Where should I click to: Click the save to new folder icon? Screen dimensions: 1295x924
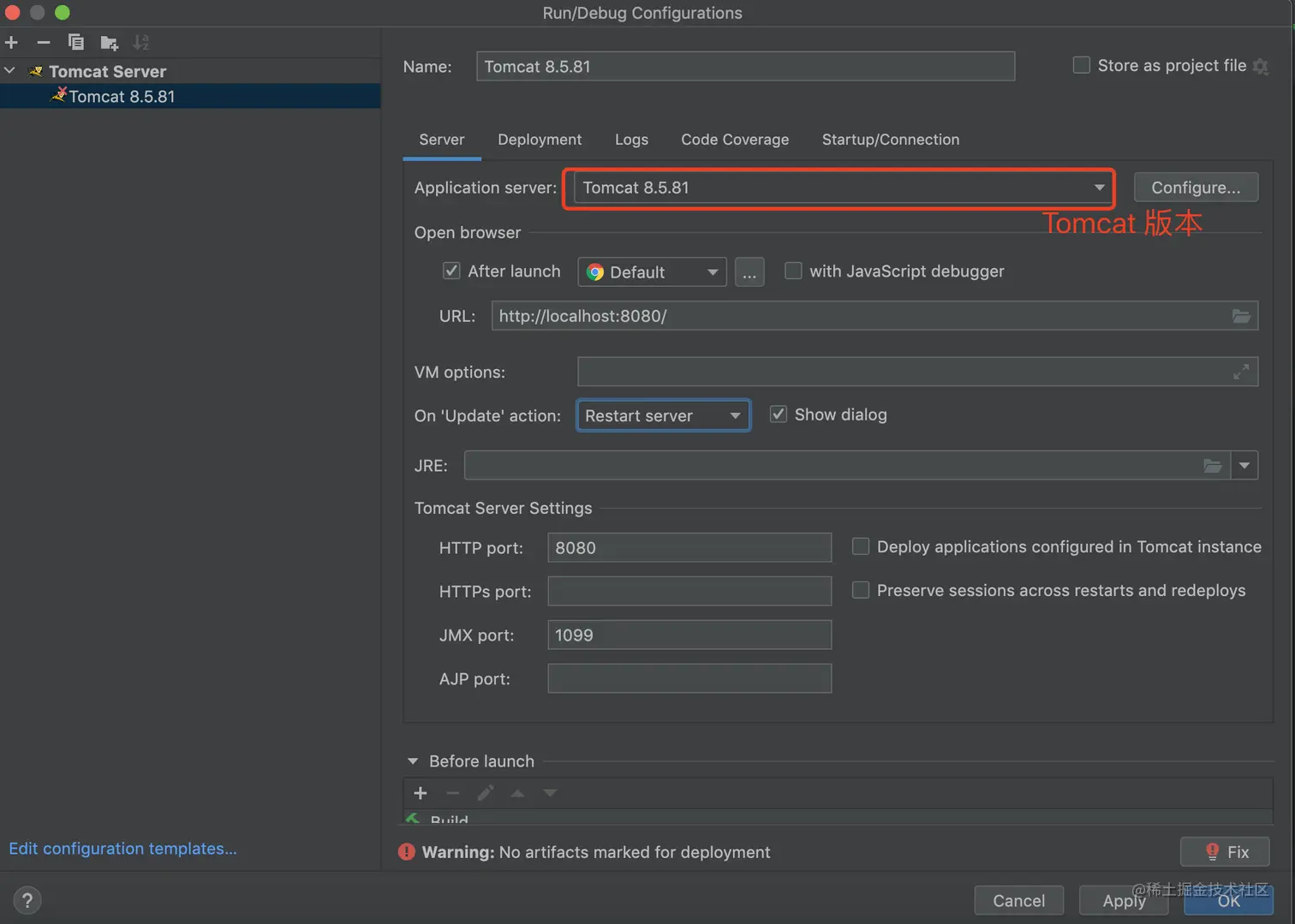click(x=109, y=42)
